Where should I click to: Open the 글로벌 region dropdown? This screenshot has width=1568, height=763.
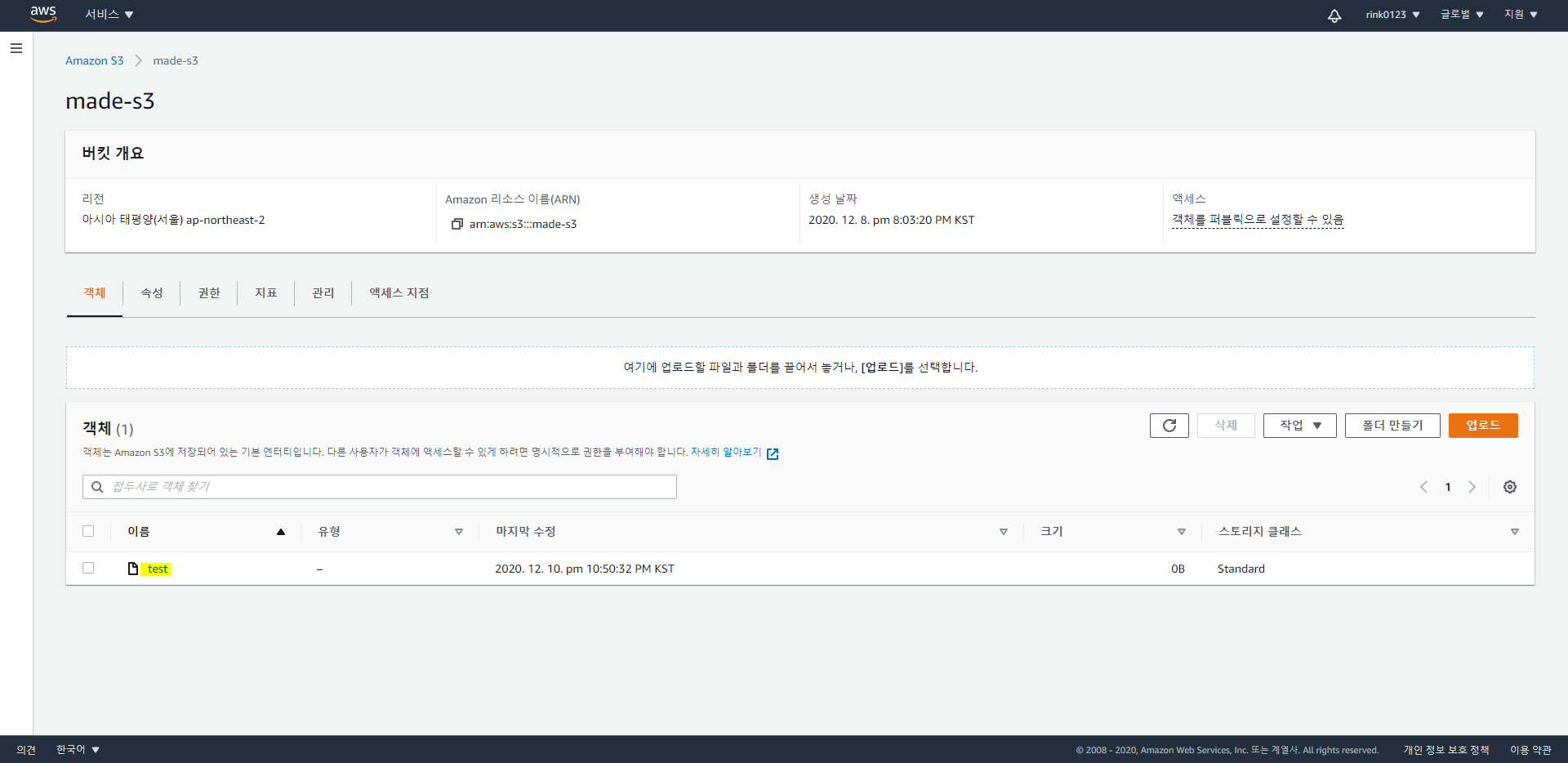(x=1462, y=15)
